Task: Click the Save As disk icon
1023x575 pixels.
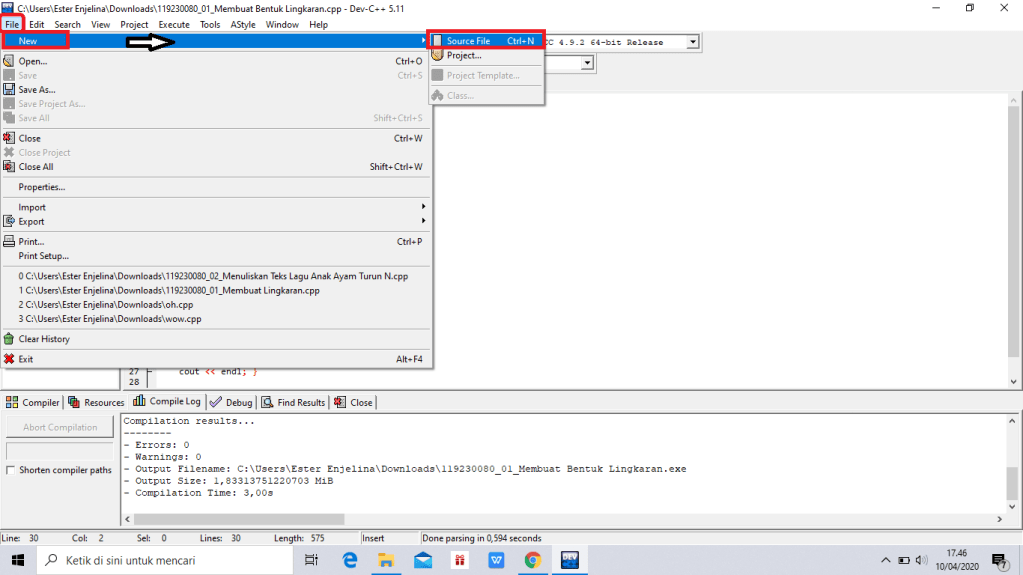Action: pyautogui.click(x=9, y=90)
